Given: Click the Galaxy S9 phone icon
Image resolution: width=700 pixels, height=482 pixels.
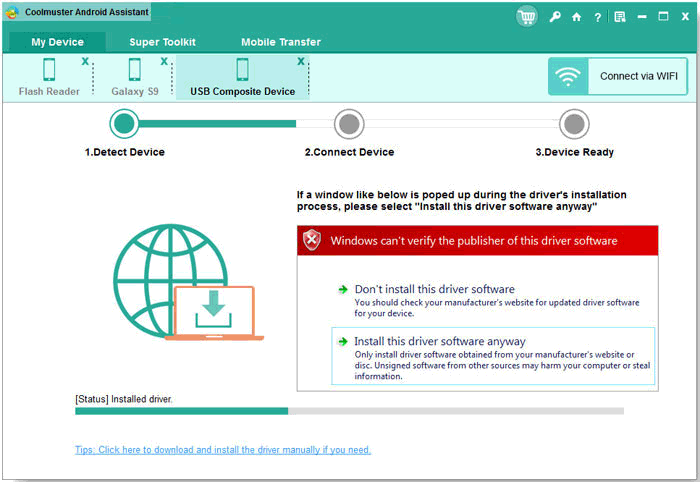Looking at the screenshot, I should coord(134,70).
